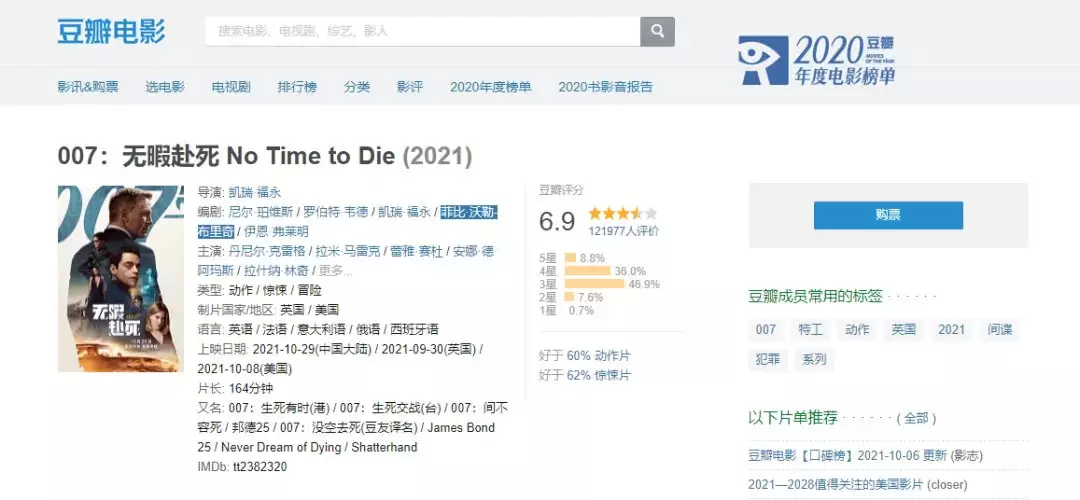Click the IMDb id tt2382320
Screen dimensions: 1080x500
pyautogui.click(x=260, y=467)
